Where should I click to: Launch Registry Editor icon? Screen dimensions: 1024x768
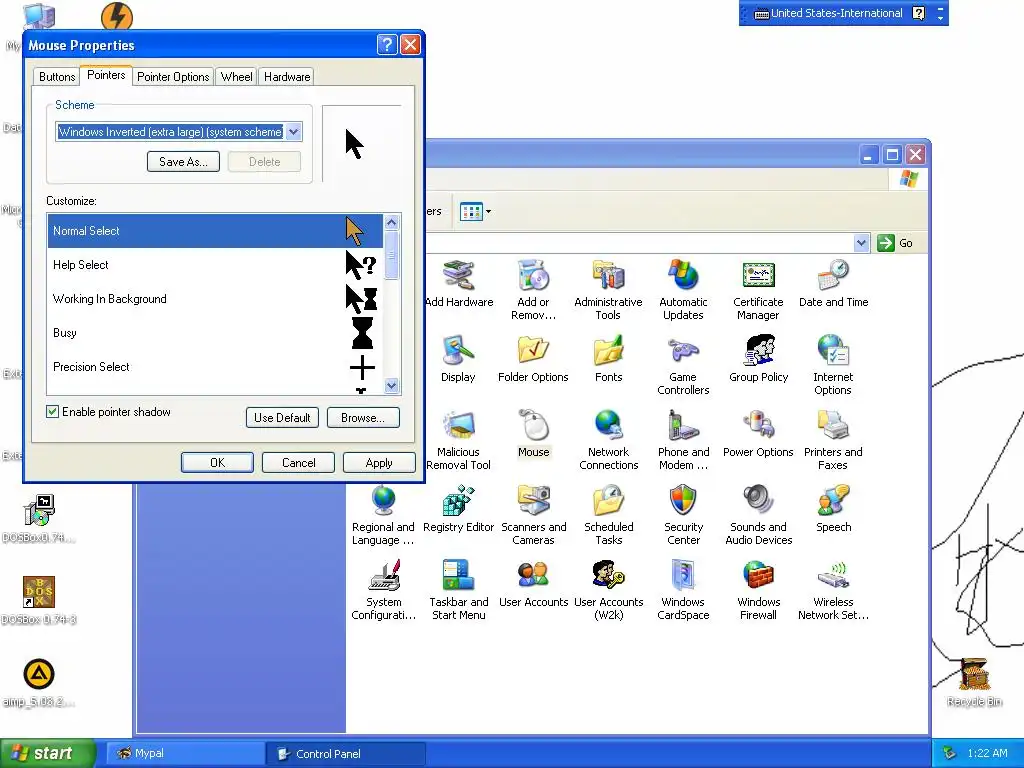pyautogui.click(x=458, y=500)
